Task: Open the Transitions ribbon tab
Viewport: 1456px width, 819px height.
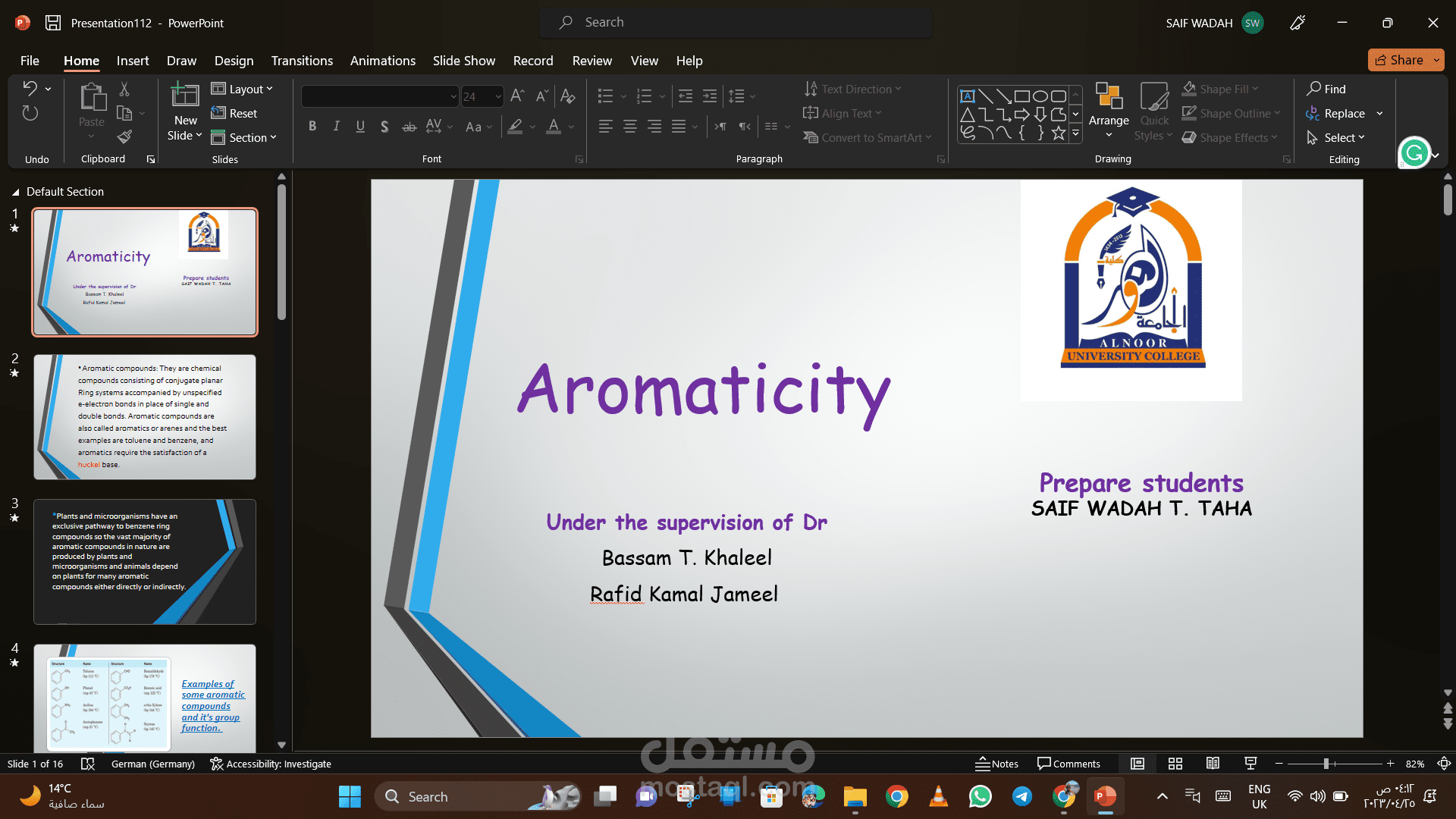Action: [x=302, y=61]
